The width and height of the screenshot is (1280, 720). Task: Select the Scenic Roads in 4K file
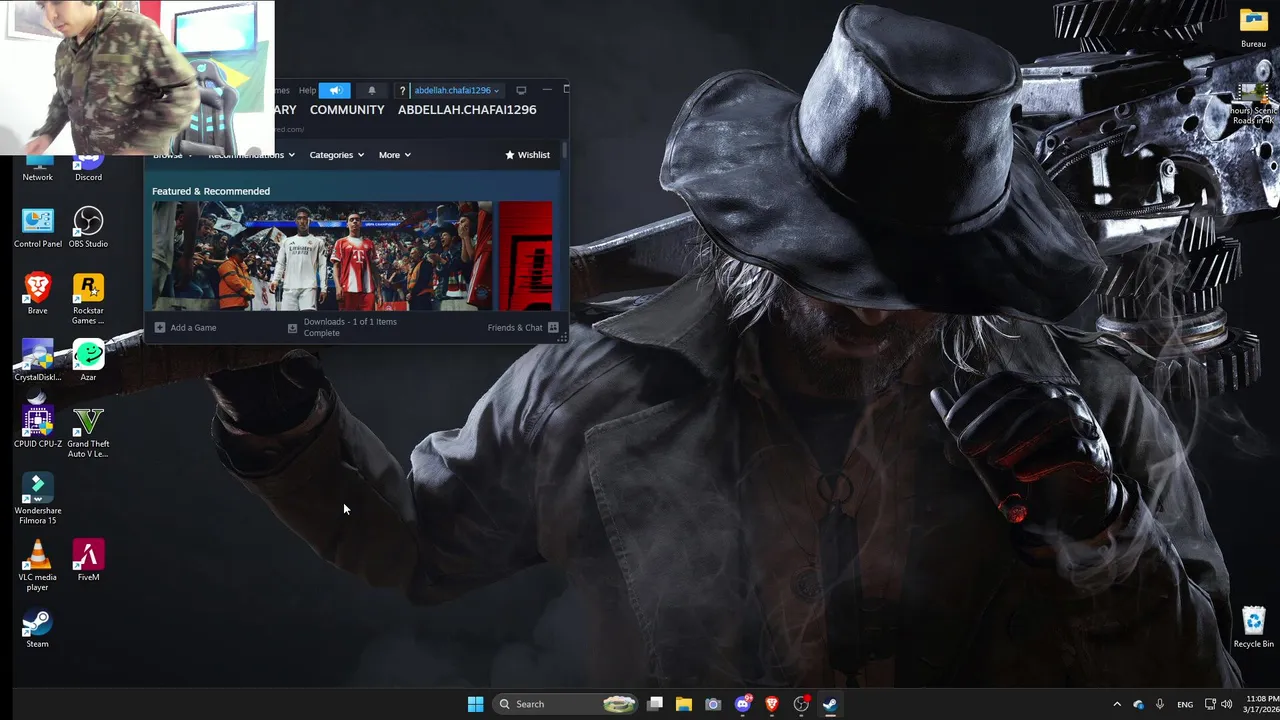(x=1253, y=103)
